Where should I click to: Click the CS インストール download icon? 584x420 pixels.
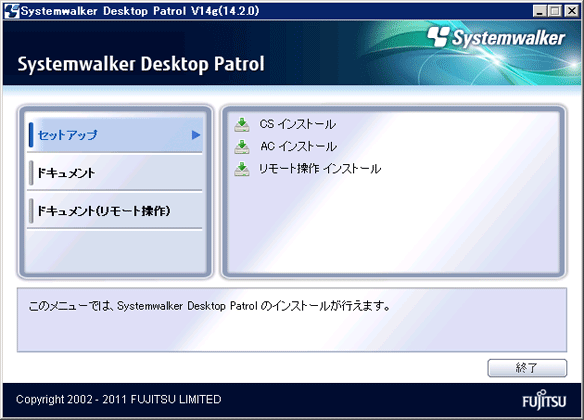click(242, 125)
